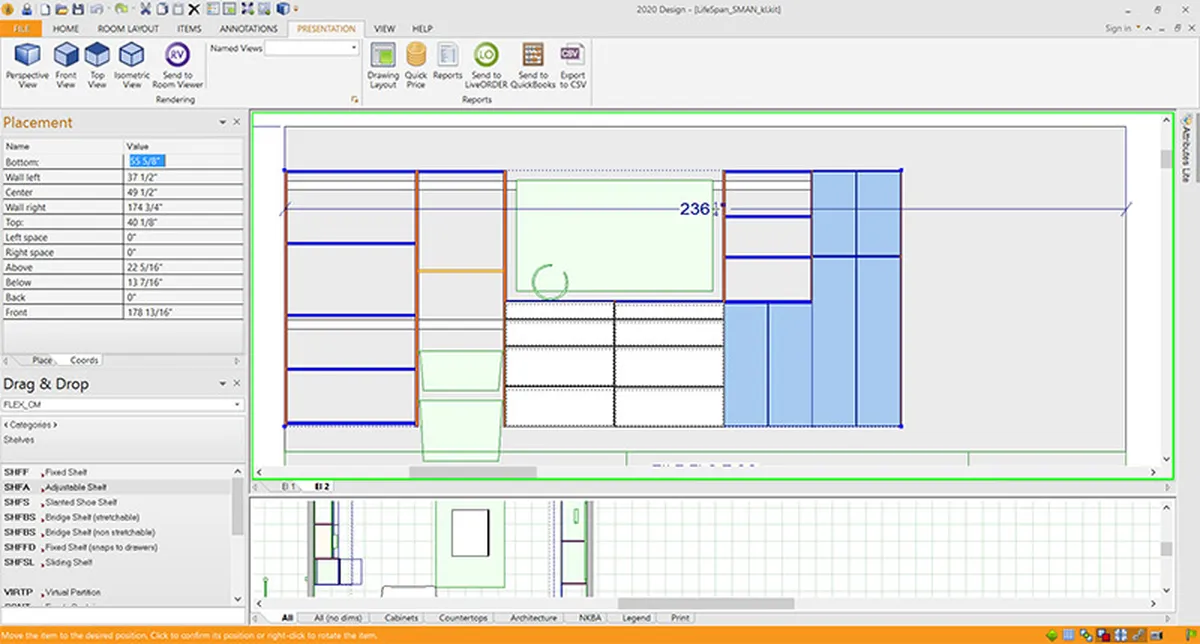Show the Quick Price report
The width and height of the screenshot is (1200, 644).
point(416,65)
